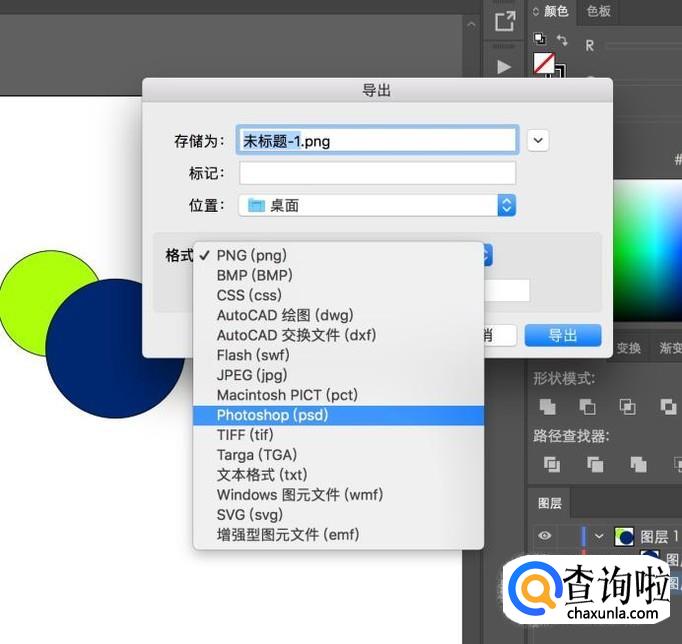
Task: Toggle visibility eye of 图层 1
Action: pyautogui.click(x=544, y=536)
